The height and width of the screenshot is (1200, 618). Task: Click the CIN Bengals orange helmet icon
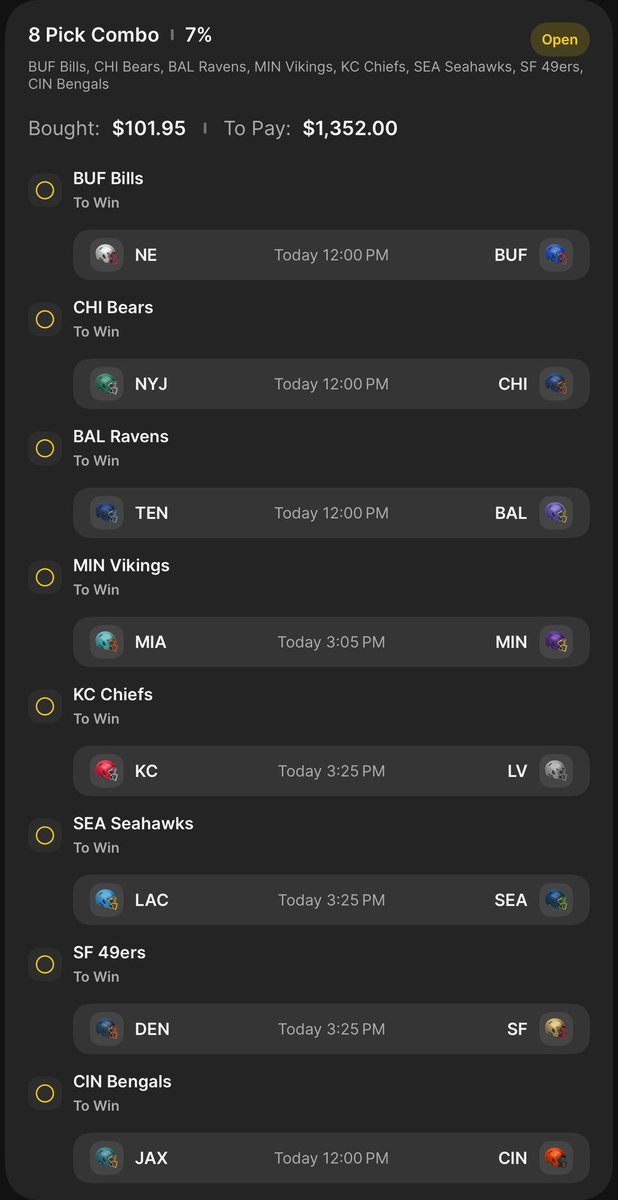[x=556, y=1158]
